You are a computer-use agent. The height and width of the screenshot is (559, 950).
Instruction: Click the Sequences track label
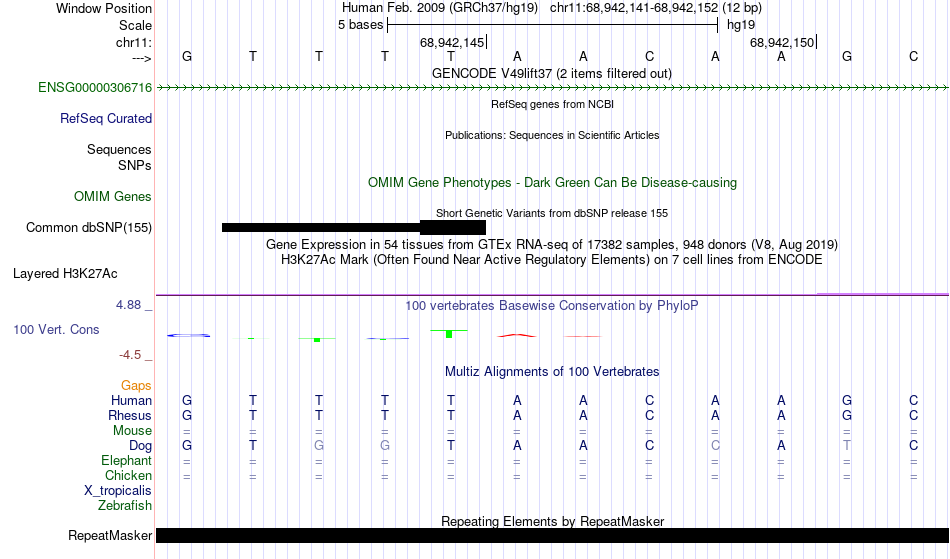click(119, 150)
